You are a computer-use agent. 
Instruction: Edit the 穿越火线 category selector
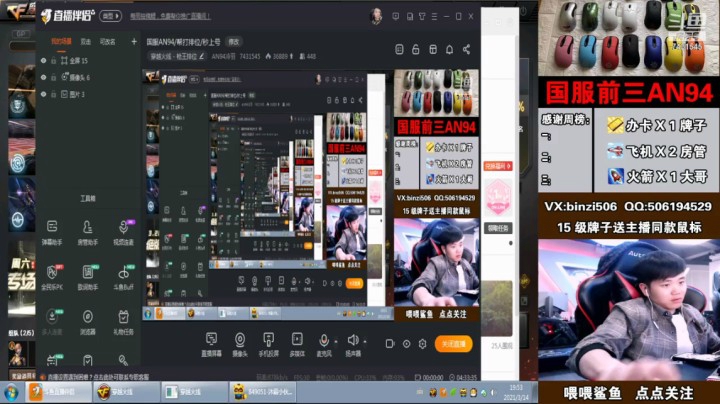[x=176, y=57]
